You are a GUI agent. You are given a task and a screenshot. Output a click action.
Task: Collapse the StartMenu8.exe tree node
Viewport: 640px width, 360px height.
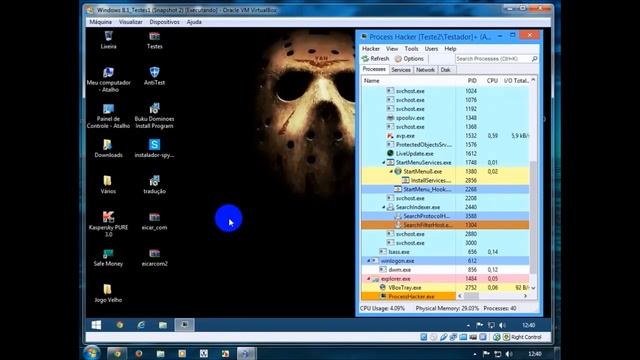coord(391,171)
